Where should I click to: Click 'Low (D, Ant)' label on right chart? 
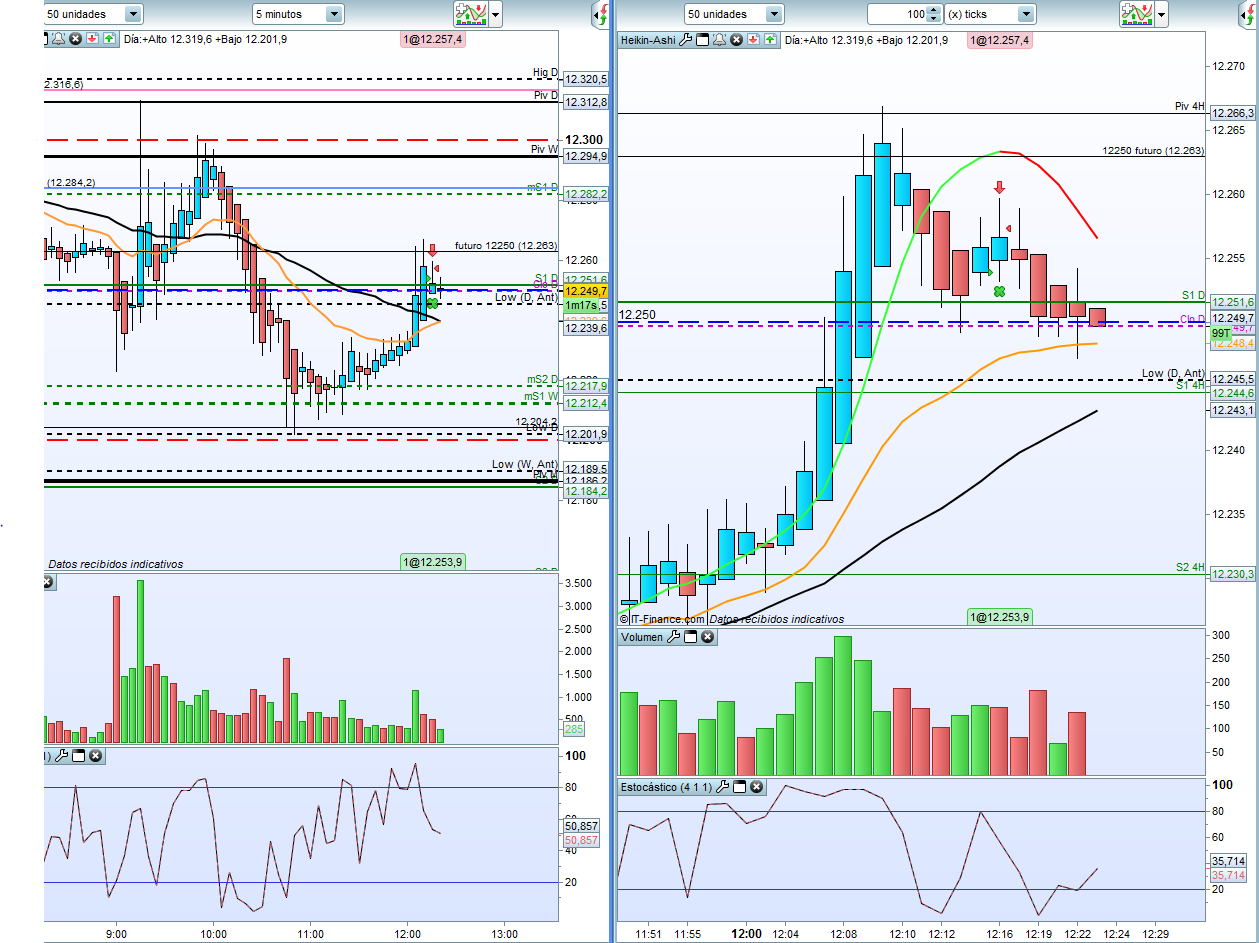coord(1173,373)
